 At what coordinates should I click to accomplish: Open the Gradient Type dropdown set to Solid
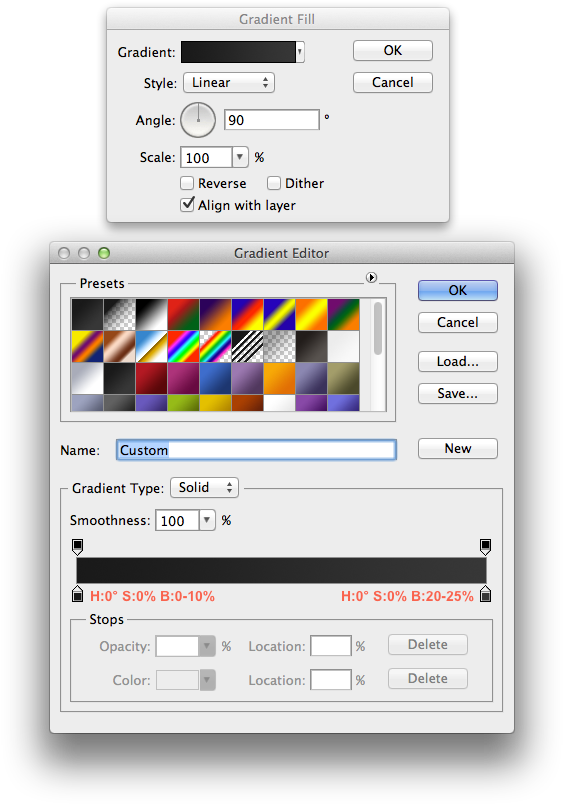(x=205, y=488)
